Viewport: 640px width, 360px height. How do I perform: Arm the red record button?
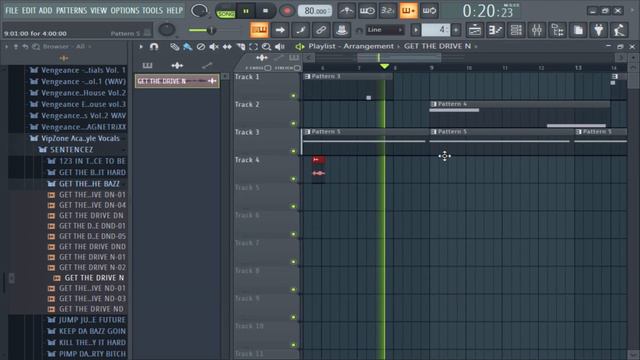point(287,11)
